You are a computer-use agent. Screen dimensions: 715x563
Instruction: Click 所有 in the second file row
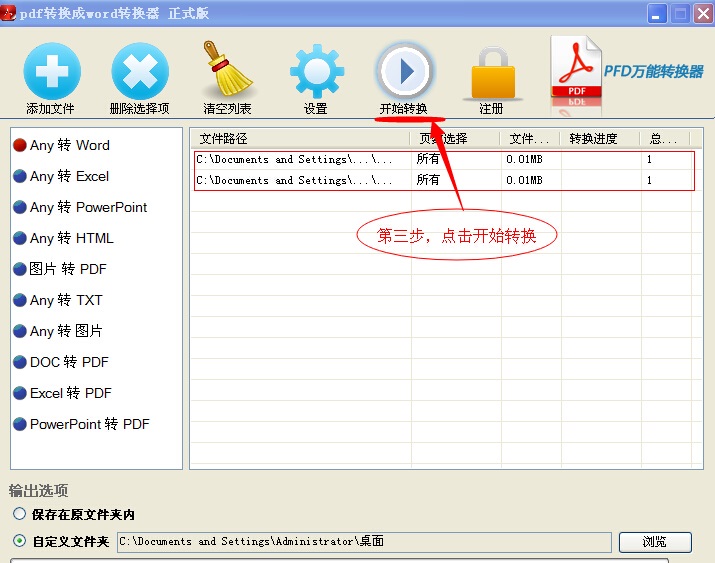428,180
